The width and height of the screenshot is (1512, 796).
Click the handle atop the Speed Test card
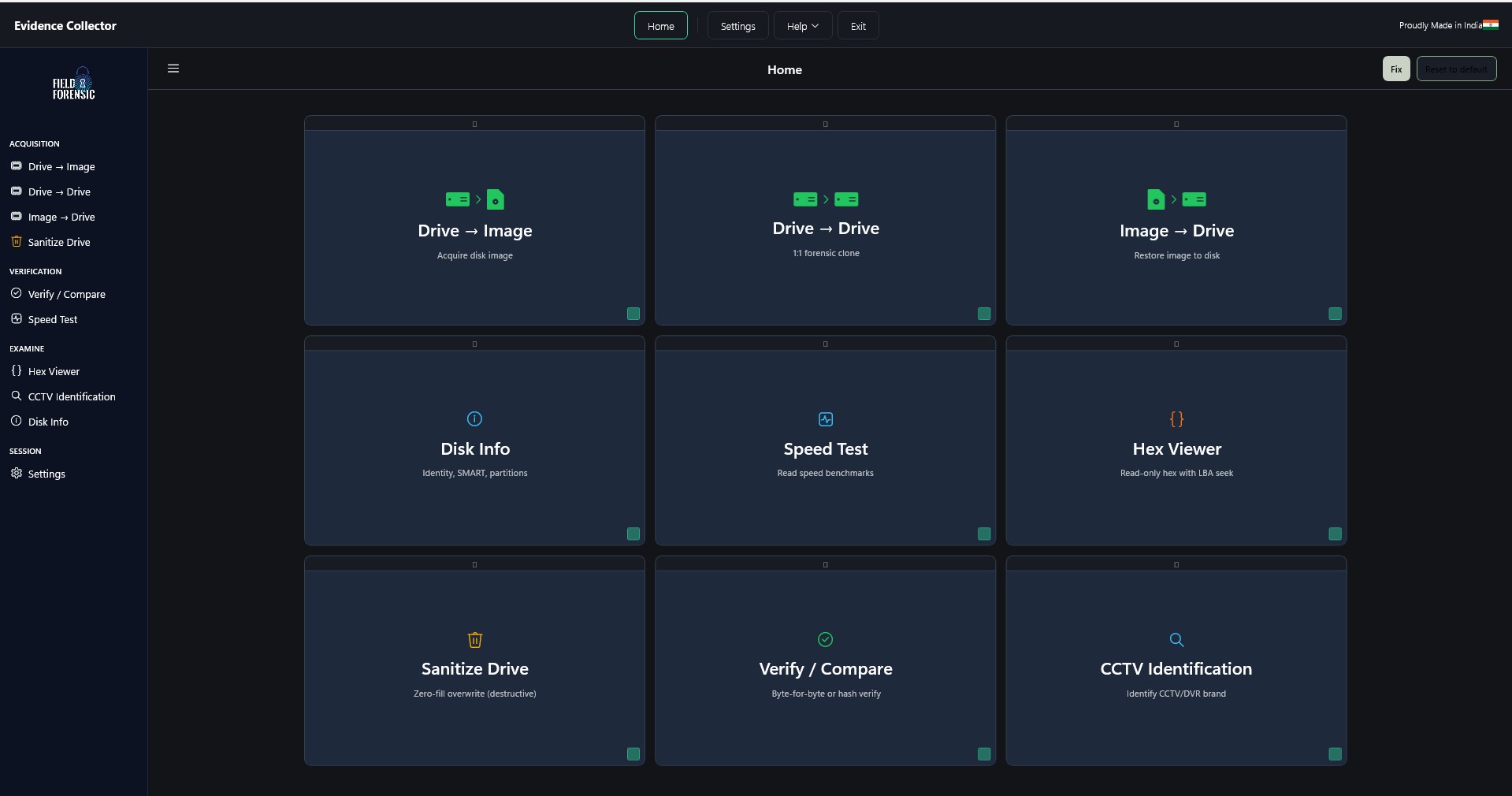click(x=825, y=344)
